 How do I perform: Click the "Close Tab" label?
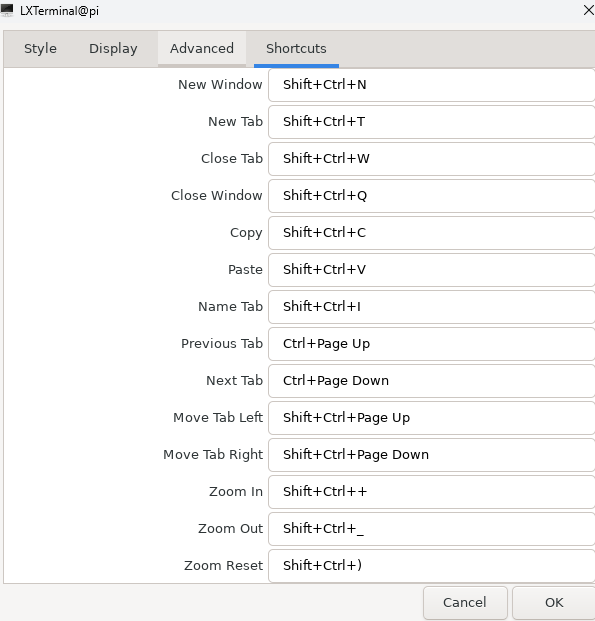(x=232, y=158)
